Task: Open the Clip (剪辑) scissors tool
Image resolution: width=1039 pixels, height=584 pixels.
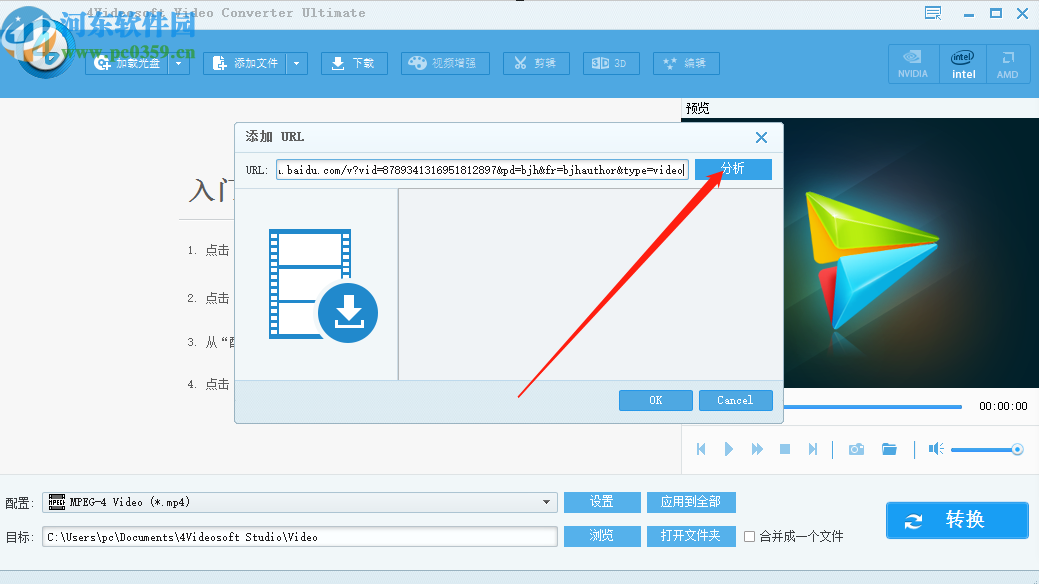Action: pos(536,64)
